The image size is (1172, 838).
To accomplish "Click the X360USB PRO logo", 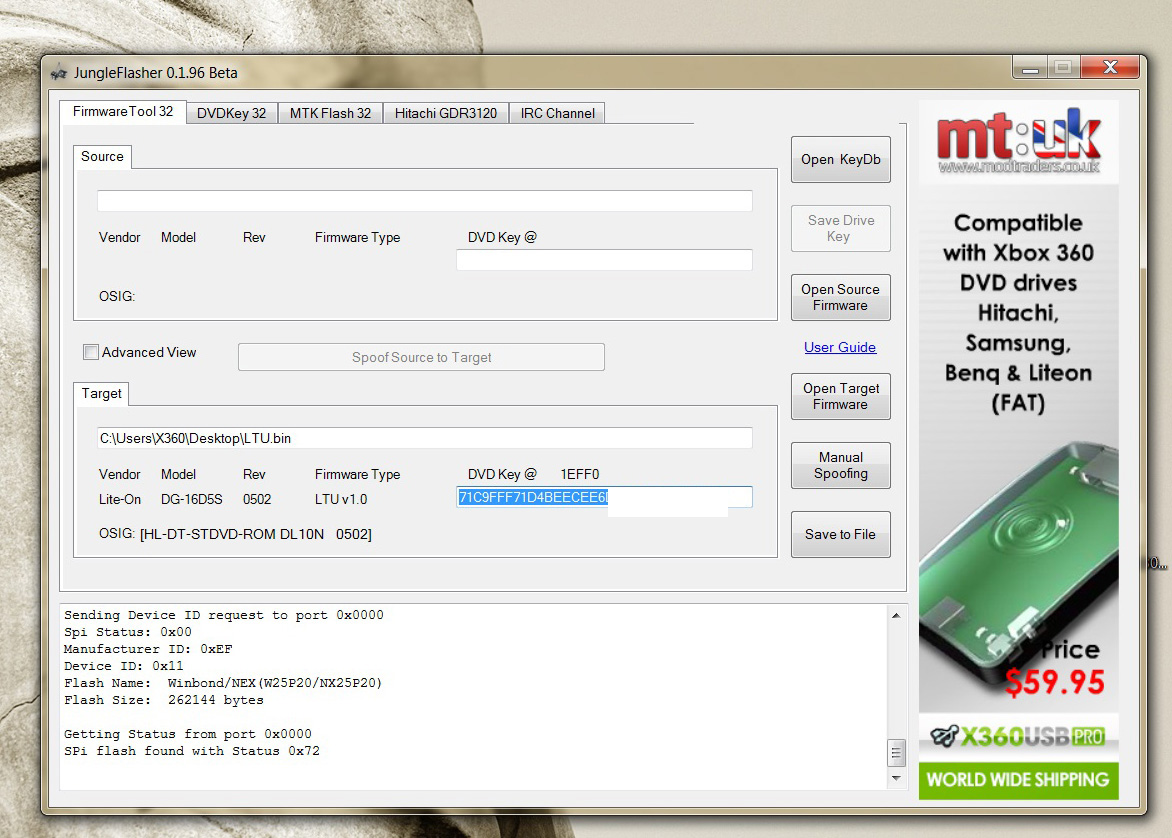I will coord(1018,737).
